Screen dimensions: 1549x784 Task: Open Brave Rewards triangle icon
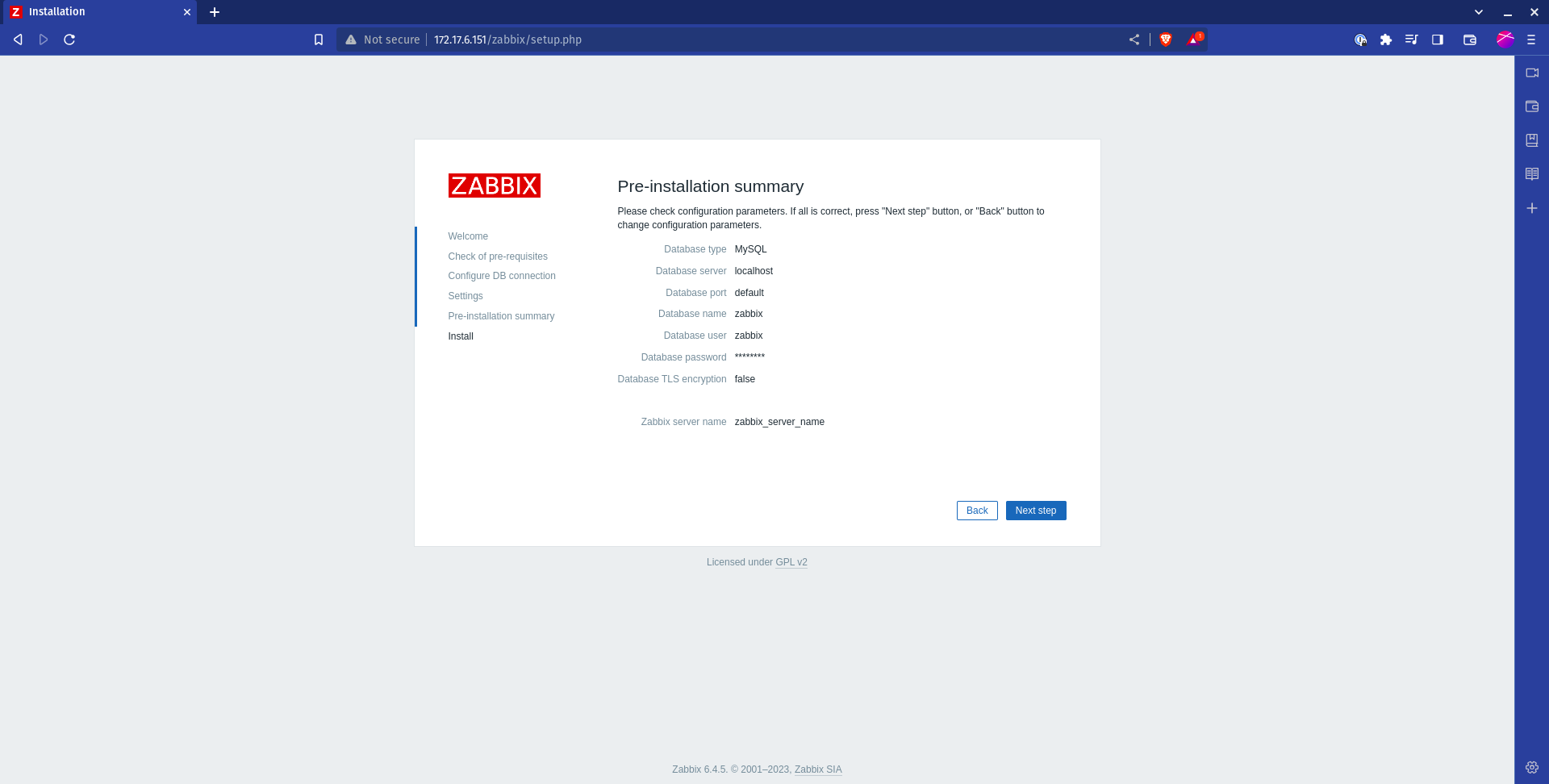click(x=1194, y=40)
